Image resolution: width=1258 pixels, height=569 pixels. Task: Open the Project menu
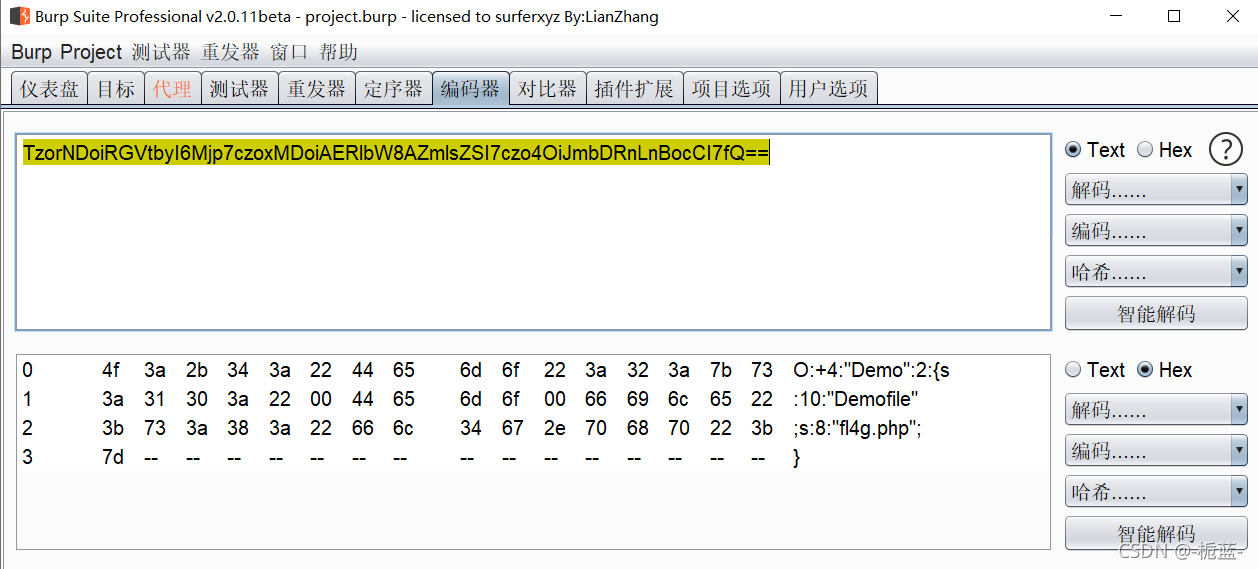(91, 52)
